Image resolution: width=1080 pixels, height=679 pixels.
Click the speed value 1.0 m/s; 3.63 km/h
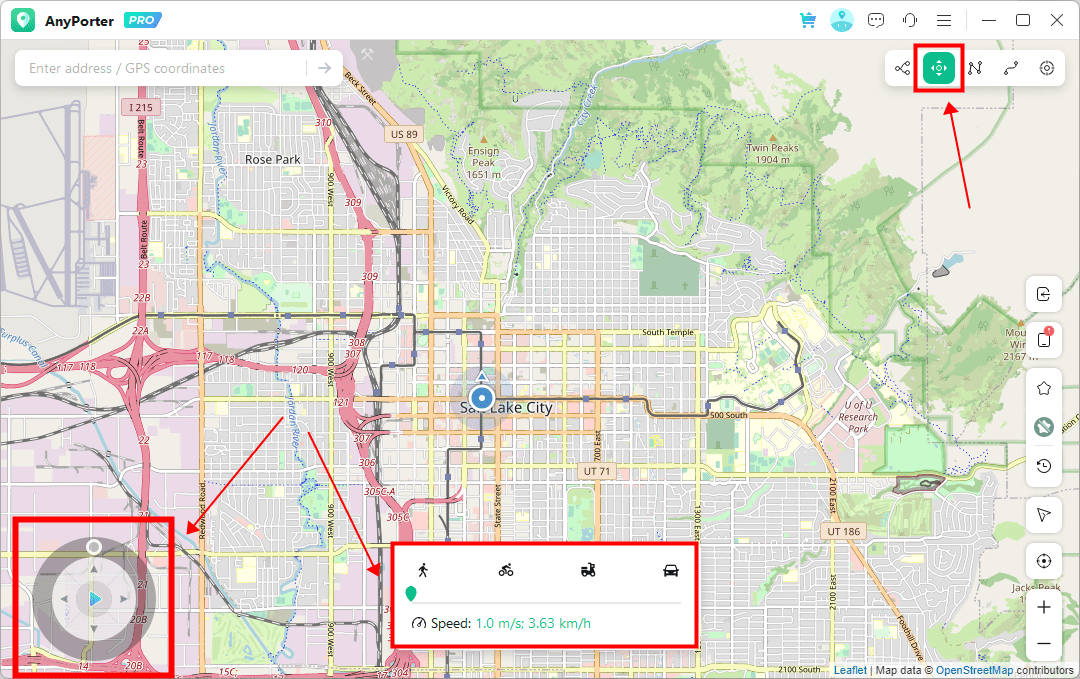pos(533,623)
